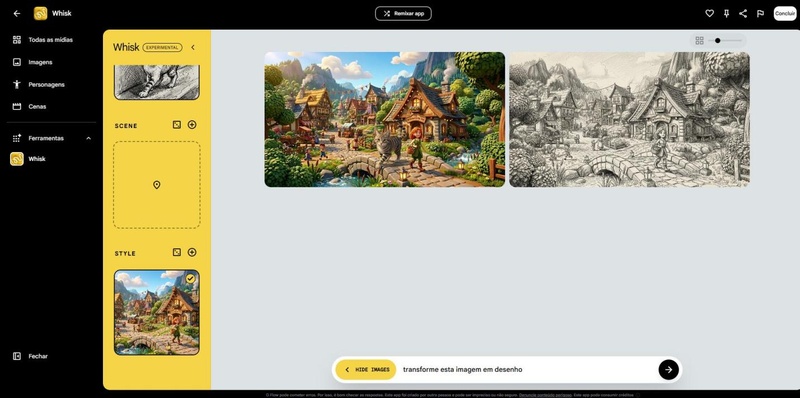Click the Cenas clapperboard icon
The image size is (800, 398).
point(17,107)
